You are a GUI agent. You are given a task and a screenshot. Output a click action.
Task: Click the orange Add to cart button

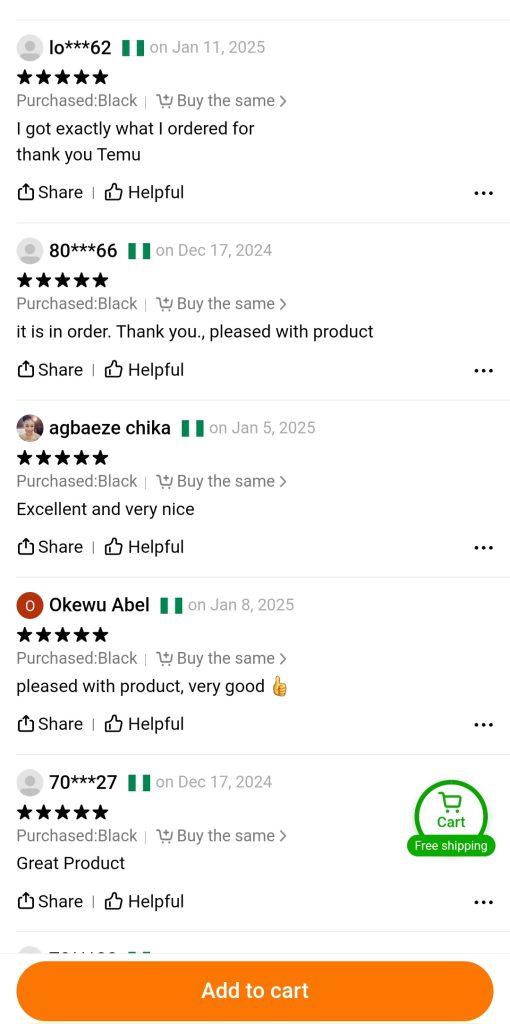point(255,991)
